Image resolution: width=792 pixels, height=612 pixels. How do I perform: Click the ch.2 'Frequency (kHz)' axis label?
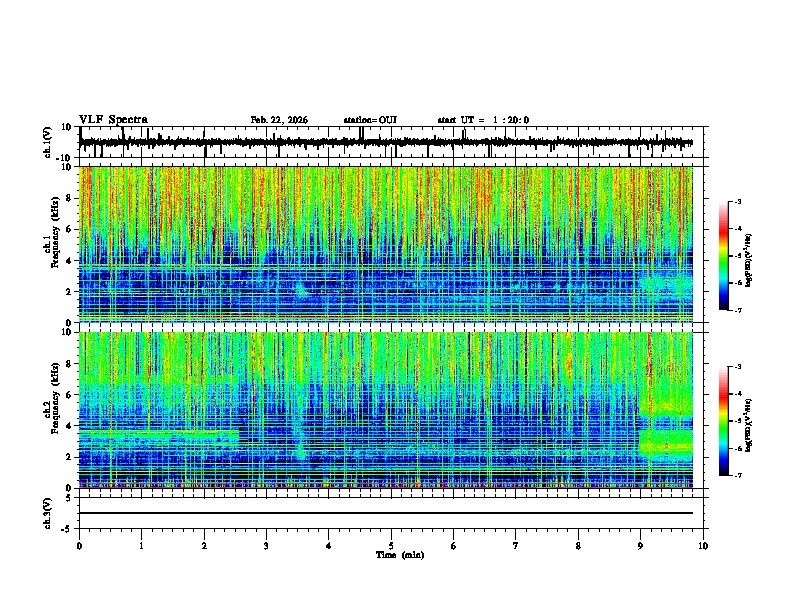55,398
